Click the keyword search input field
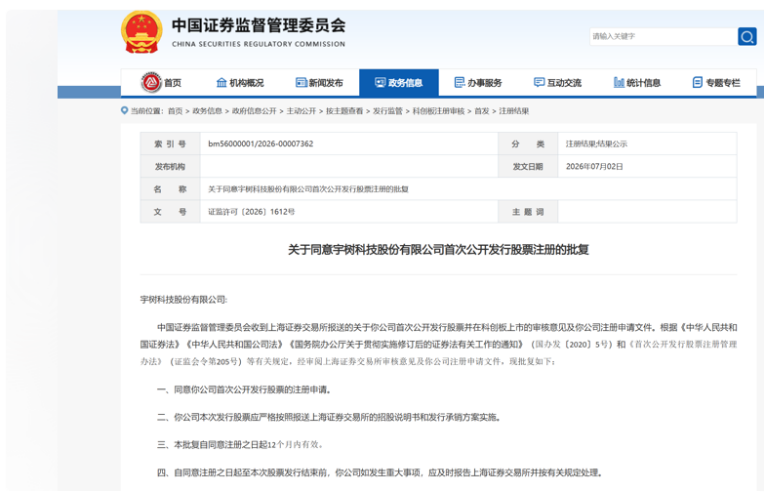The height and width of the screenshot is (492, 765). (x=664, y=36)
